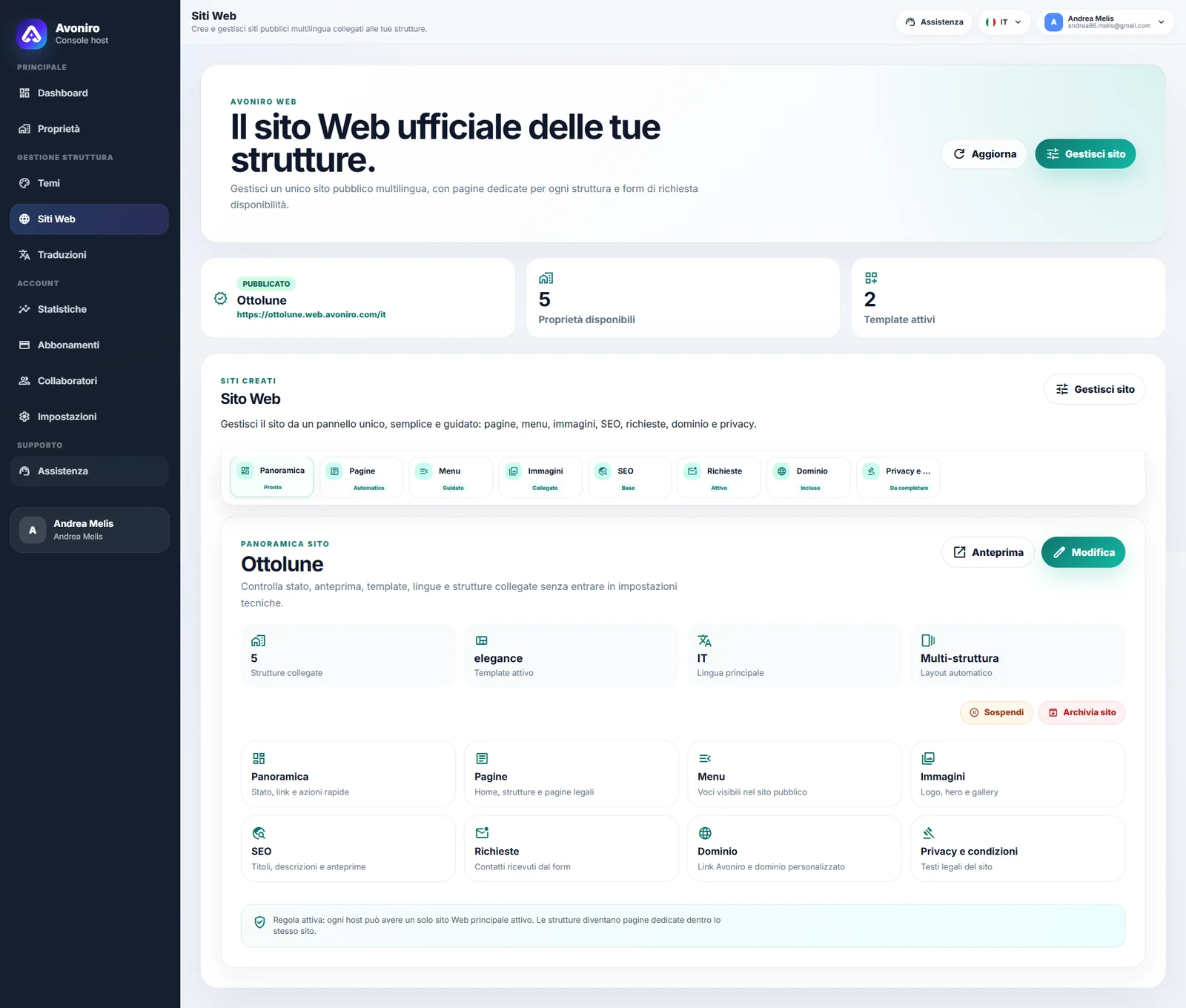
Task: Click the Traduzioni translate icon
Action: point(24,255)
